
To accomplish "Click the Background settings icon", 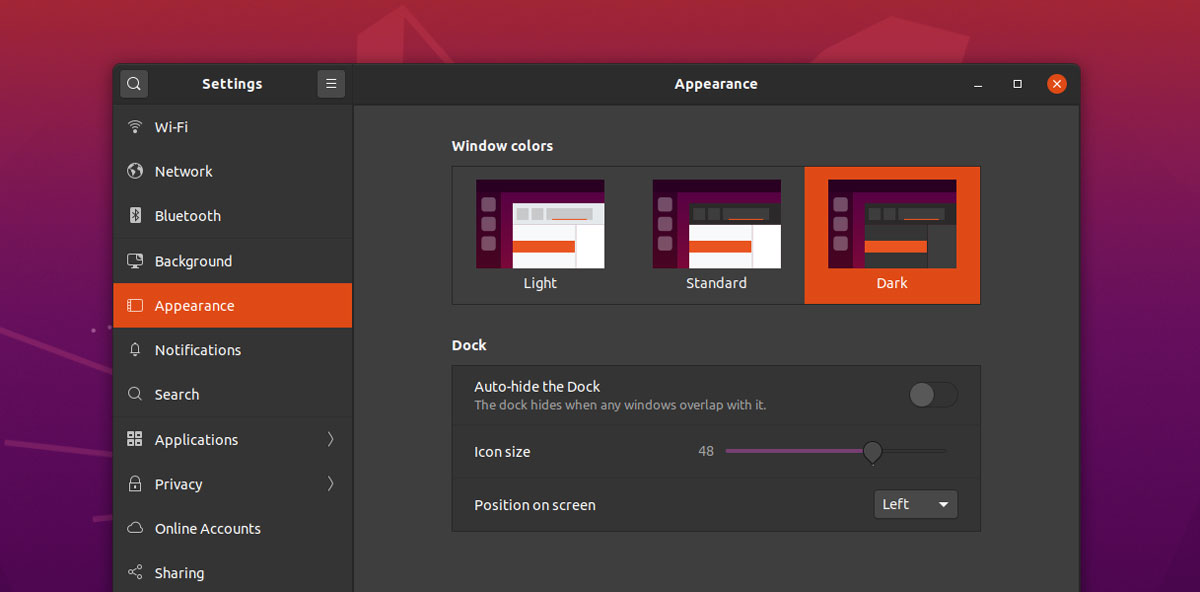I will pyautogui.click(x=135, y=260).
